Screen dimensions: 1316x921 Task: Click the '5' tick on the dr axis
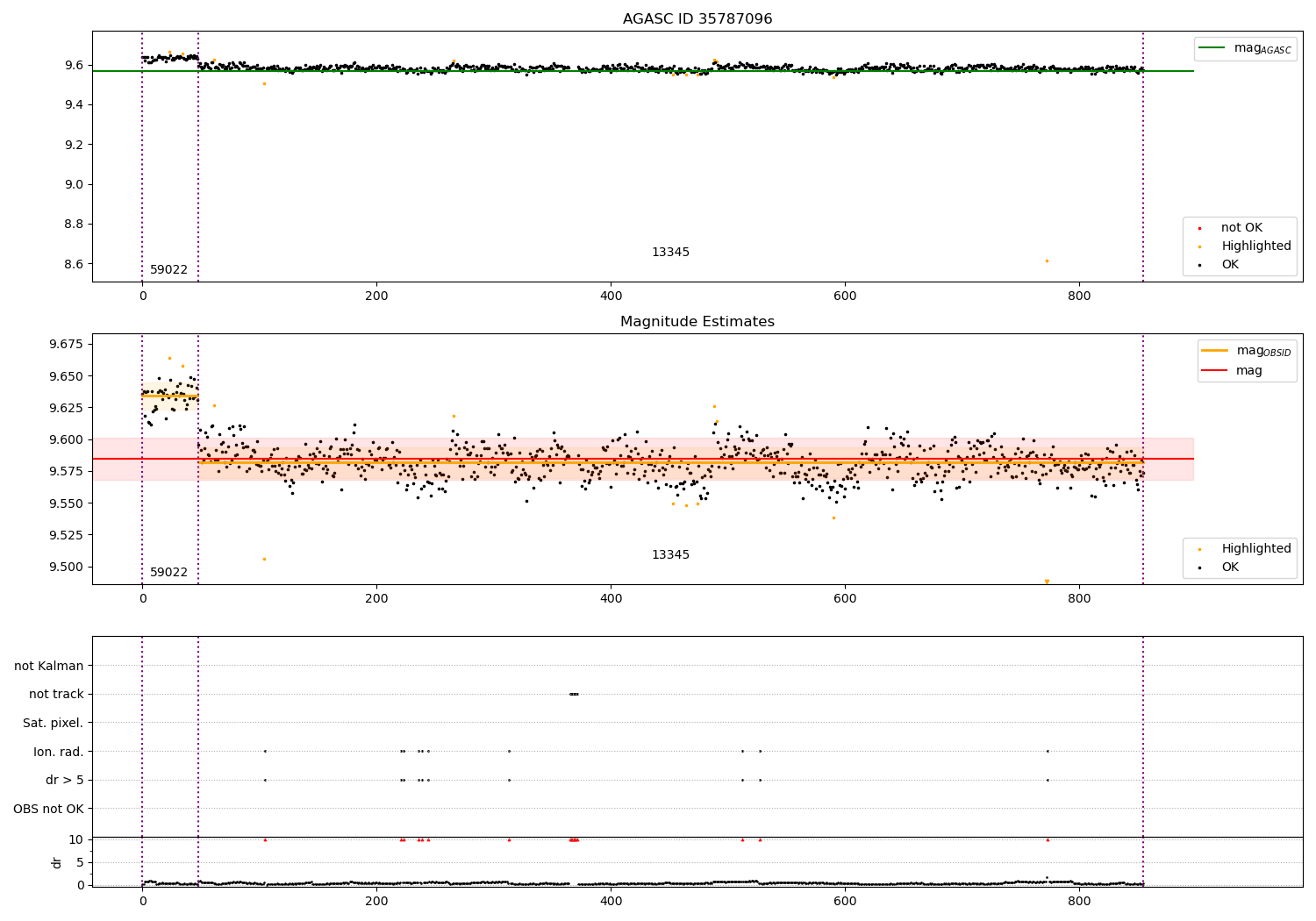tap(81, 862)
